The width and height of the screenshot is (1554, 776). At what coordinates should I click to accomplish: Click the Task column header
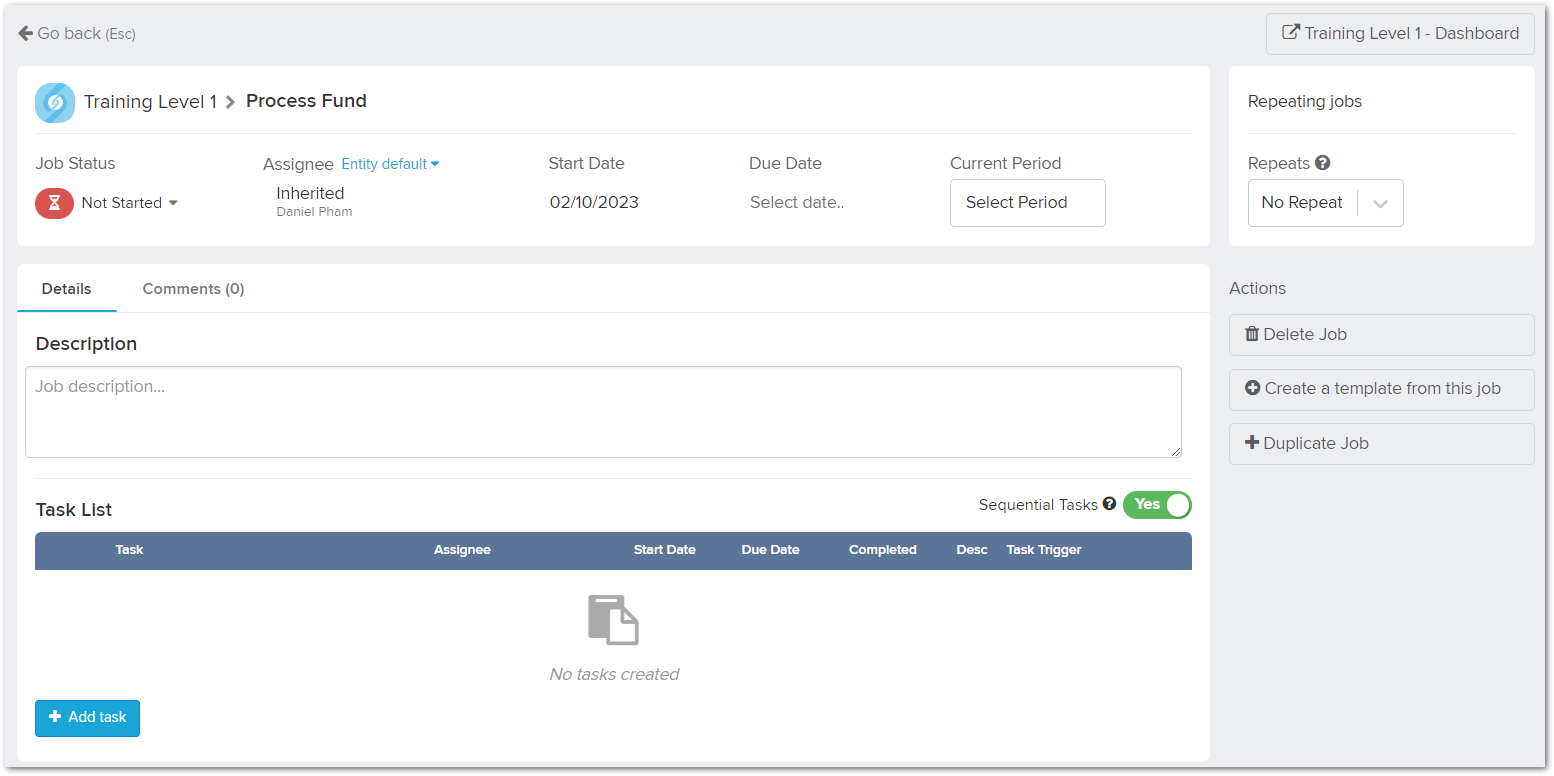(129, 550)
